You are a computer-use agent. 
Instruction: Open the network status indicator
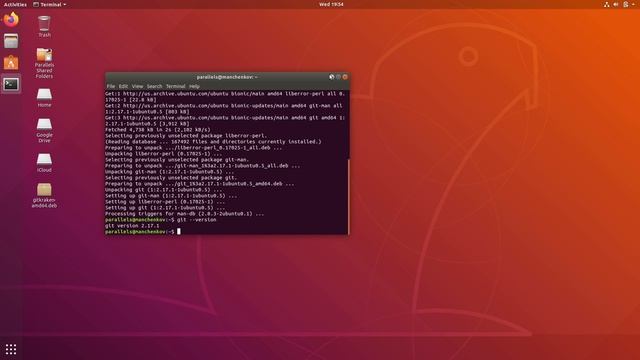(607, 4)
